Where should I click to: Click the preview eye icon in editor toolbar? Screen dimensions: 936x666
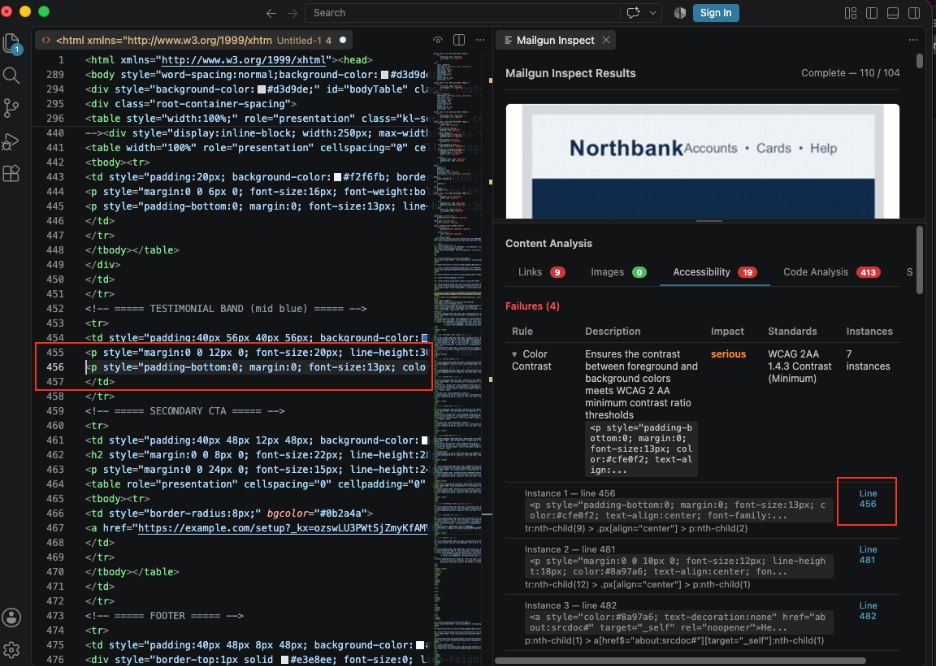pyautogui.click(x=438, y=40)
